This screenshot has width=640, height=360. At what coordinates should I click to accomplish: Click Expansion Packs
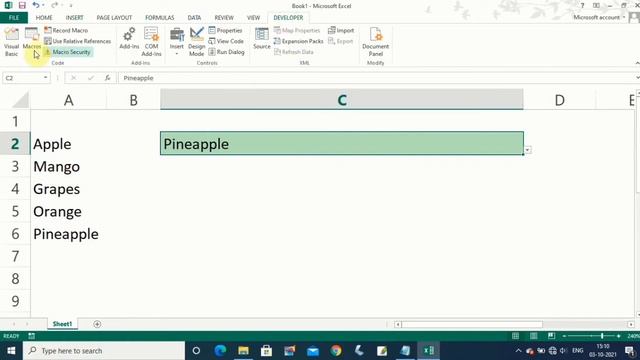(x=298, y=41)
